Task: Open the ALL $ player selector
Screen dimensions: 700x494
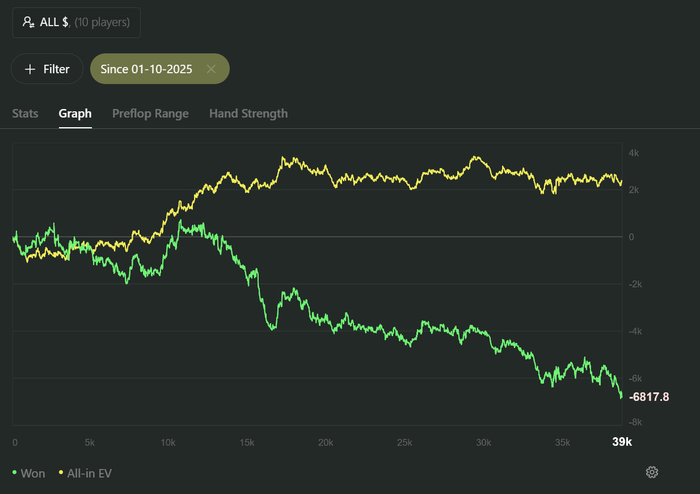Action: point(76,22)
